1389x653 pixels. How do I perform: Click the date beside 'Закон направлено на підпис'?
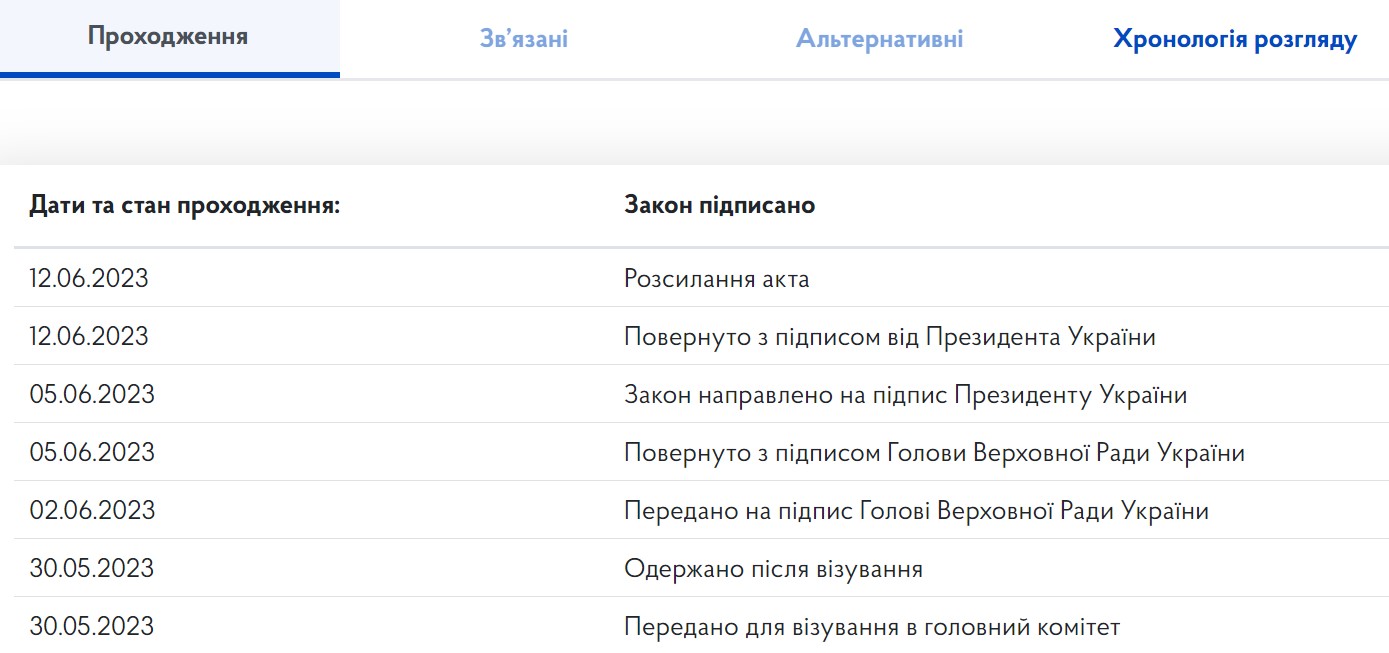pos(92,395)
